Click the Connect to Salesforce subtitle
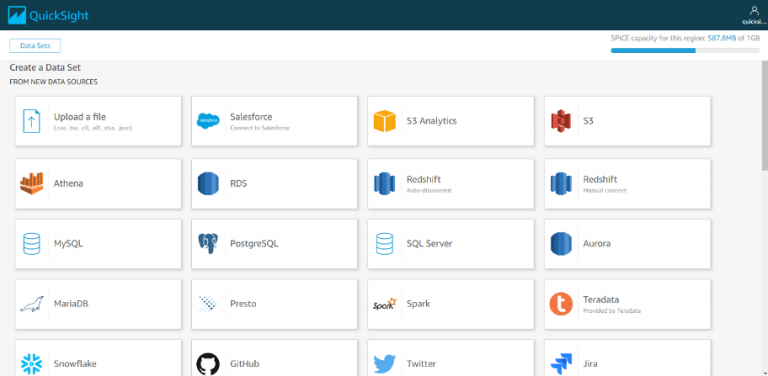768x376 pixels. coord(260,128)
